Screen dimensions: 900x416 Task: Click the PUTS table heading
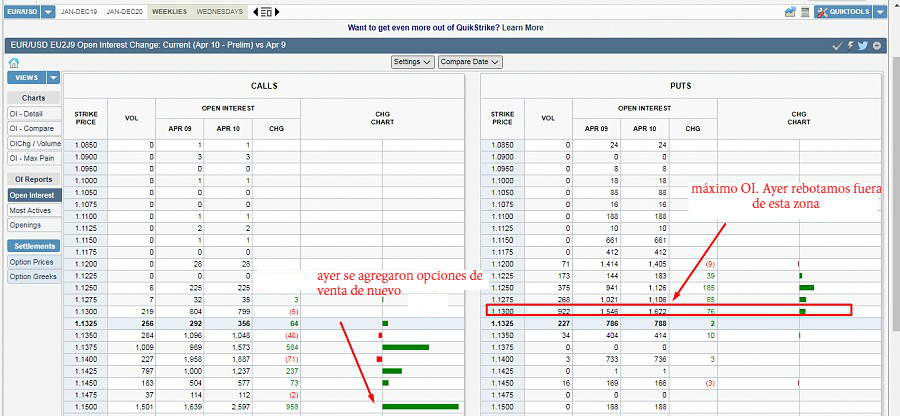click(x=681, y=85)
